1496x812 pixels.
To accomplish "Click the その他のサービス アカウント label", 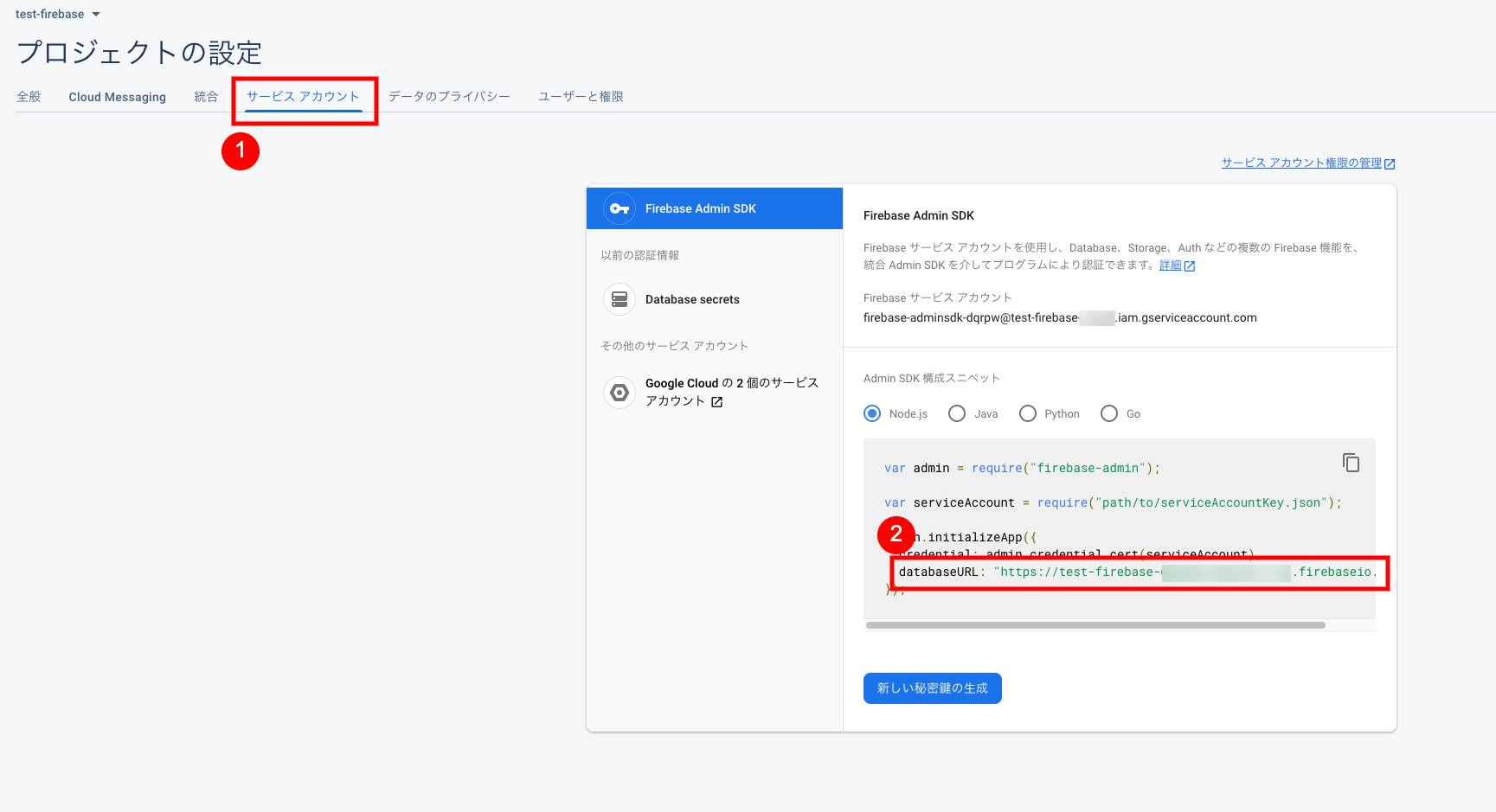I will (675, 346).
